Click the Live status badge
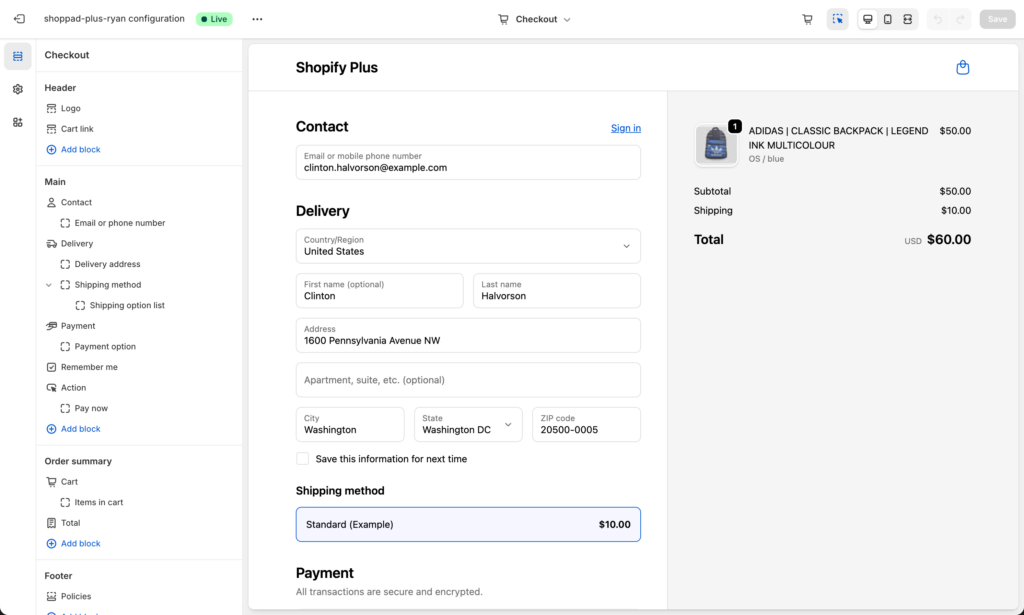The image size is (1024, 615). (x=214, y=19)
